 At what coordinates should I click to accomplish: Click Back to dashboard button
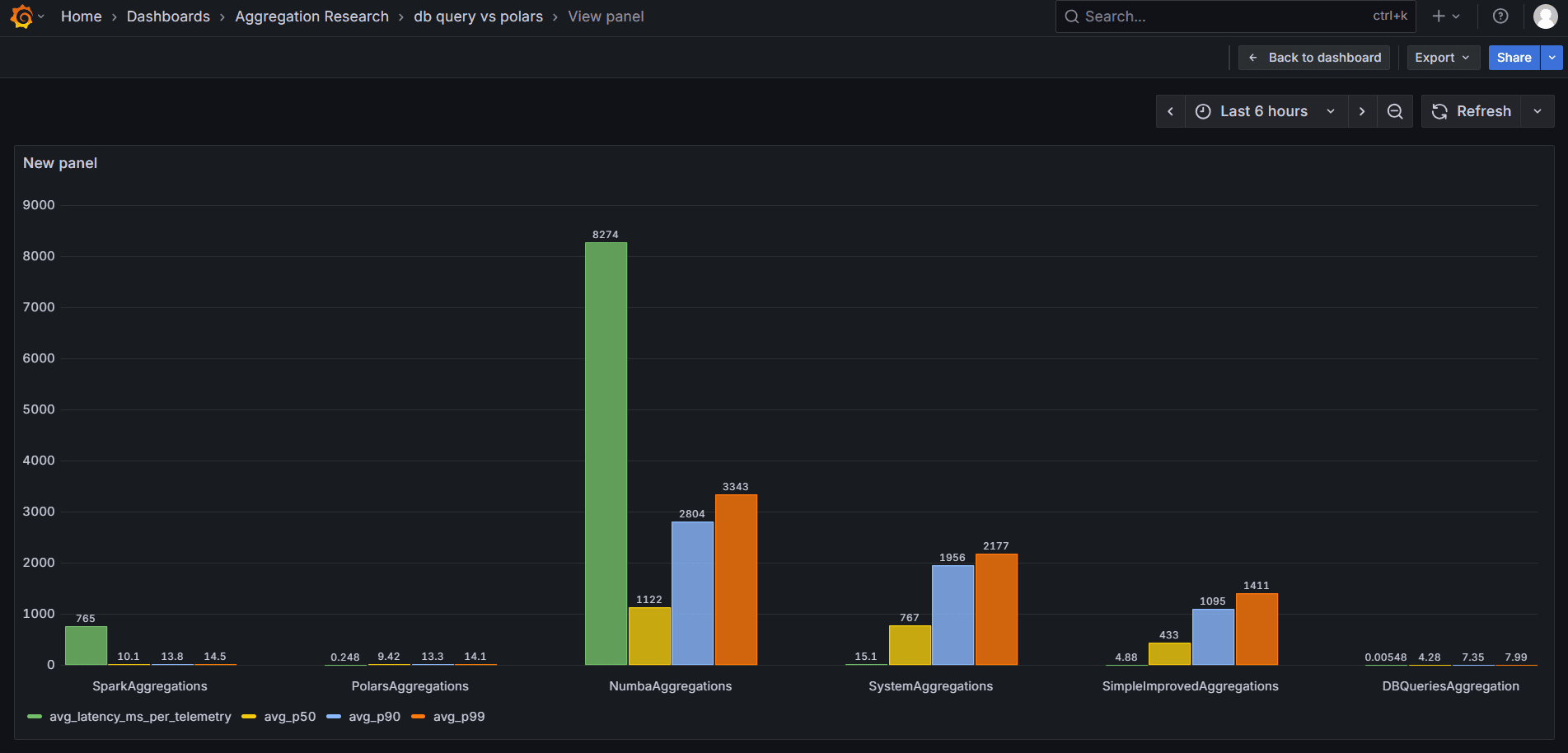coord(1314,58)
